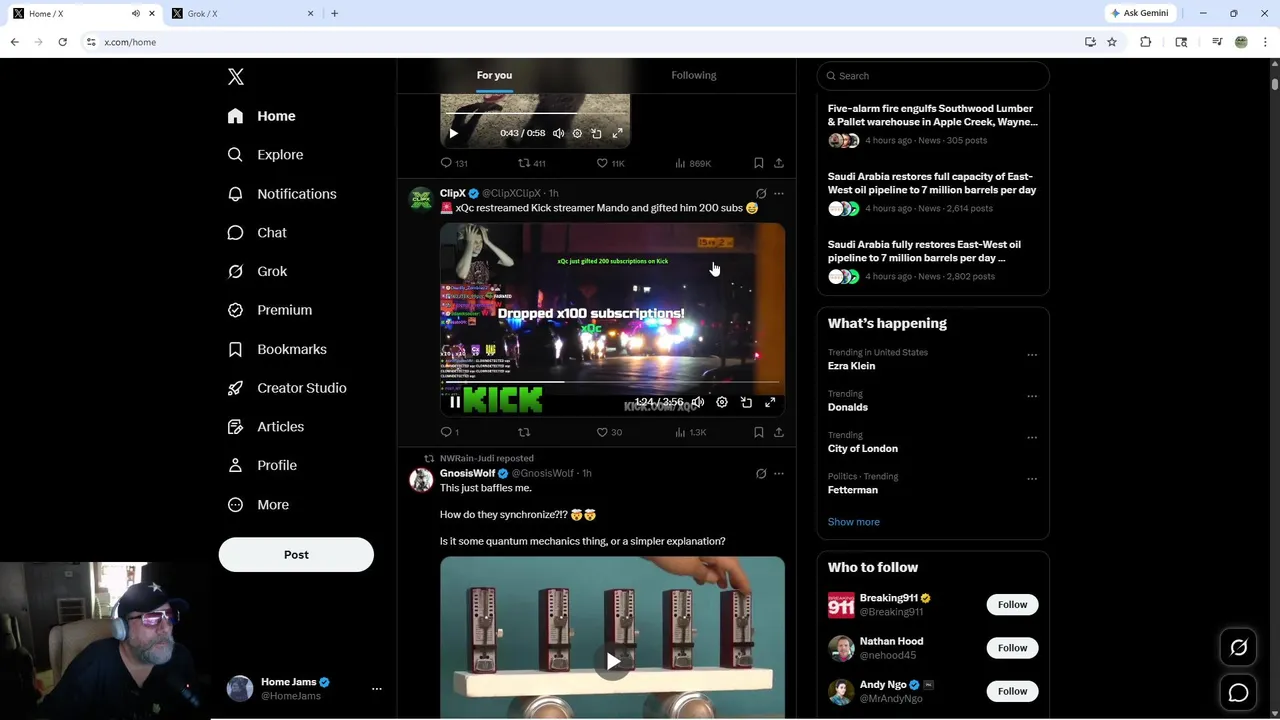Bookmark this page with the star icon

1112,42
